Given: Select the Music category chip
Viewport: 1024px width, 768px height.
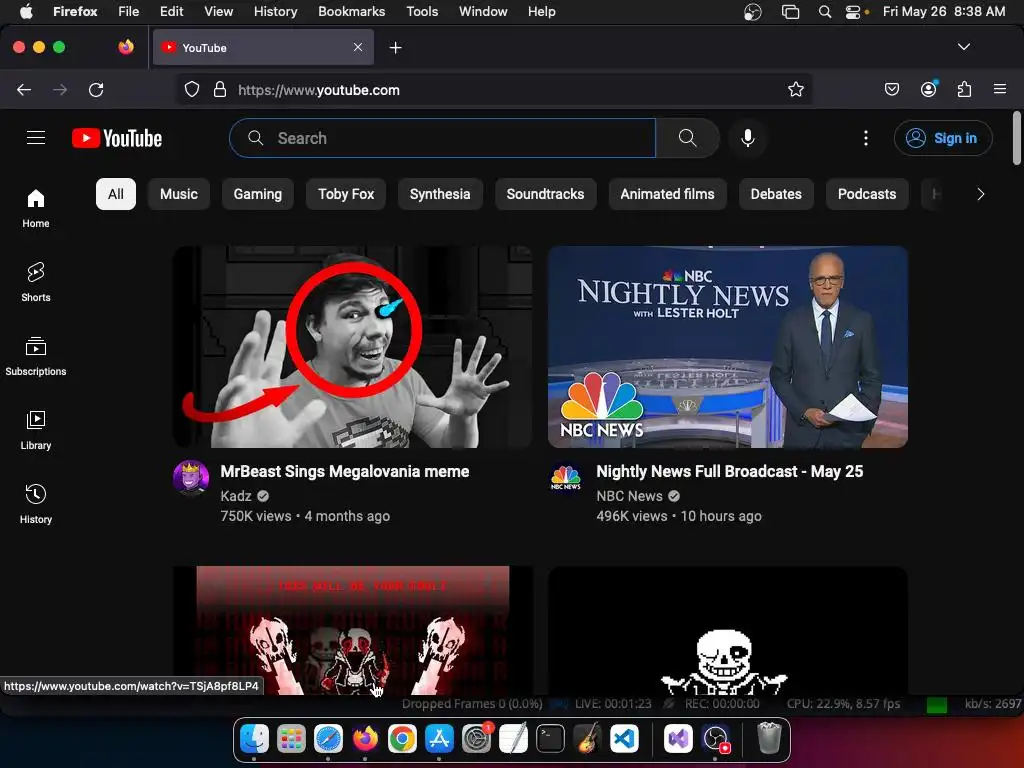Looking at the screenshot, I should click(x=179, y=194).
